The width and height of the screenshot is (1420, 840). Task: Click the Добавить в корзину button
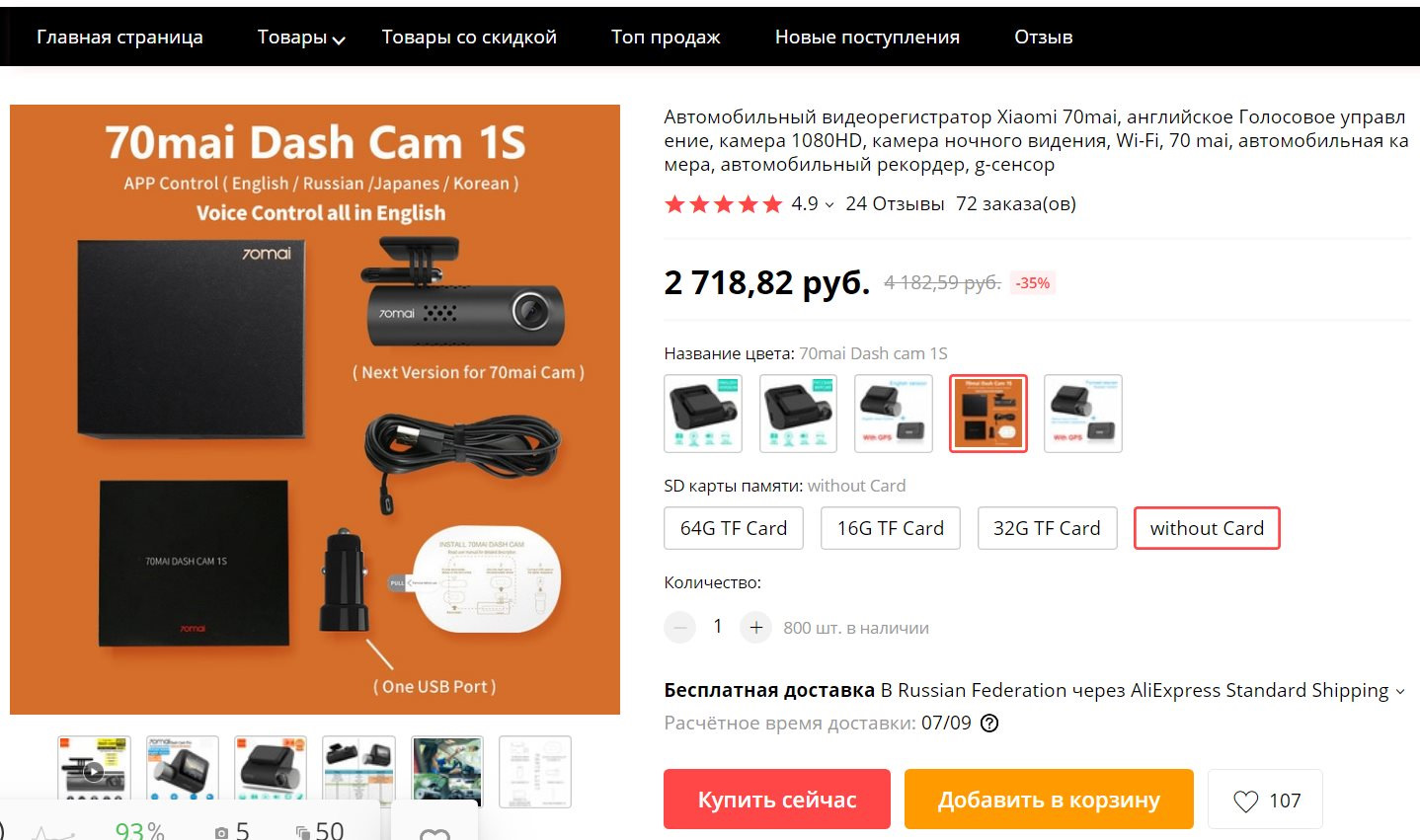1049,800
